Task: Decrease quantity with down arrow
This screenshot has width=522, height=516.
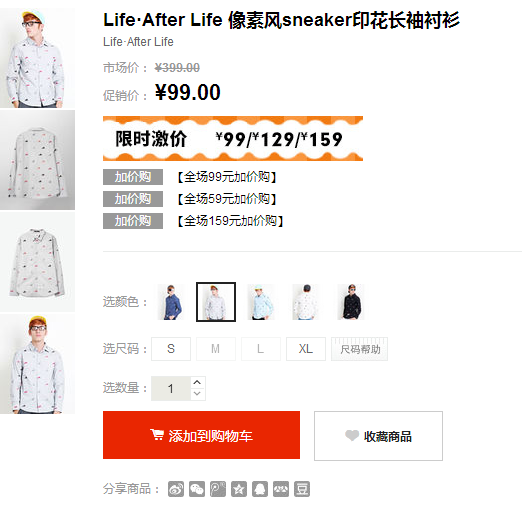Action: click(197, 394)
